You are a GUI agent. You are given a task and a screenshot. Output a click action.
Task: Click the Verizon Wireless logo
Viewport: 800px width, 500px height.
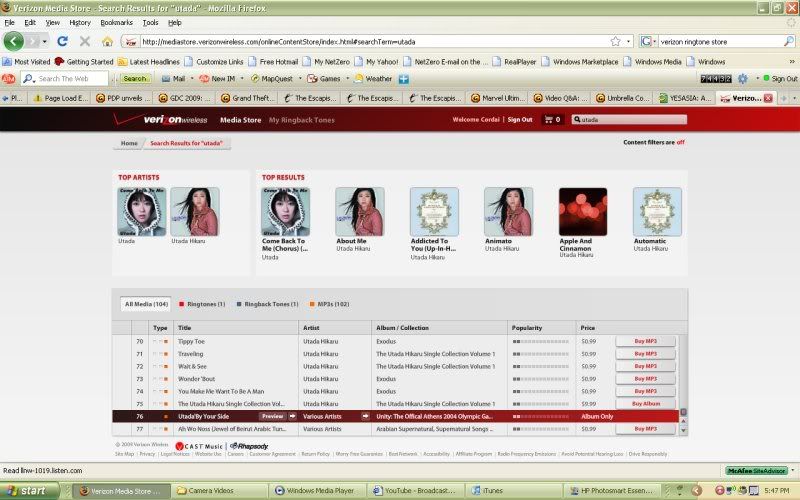coord(175,119)
